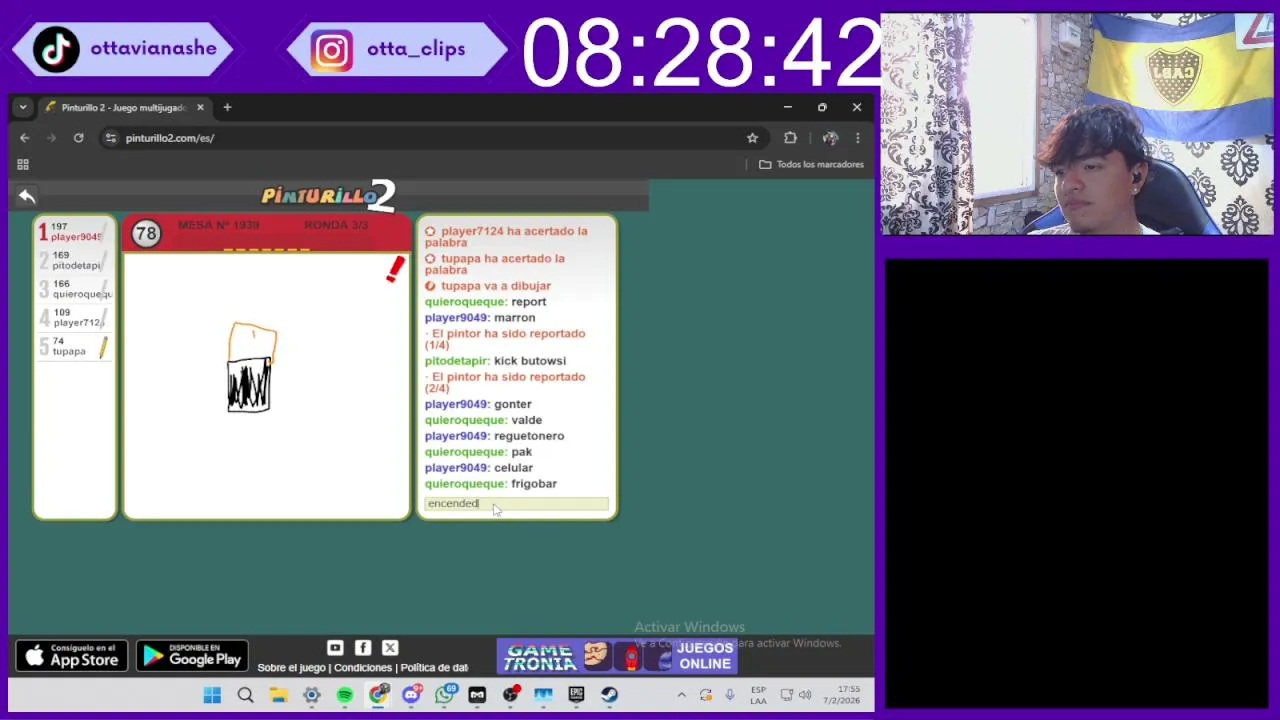Close the Pinturillo 2 tab
1280x720 pixels.
coord(200,107)
